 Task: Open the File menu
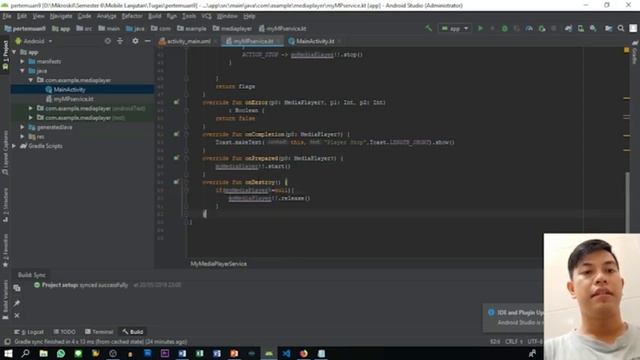click(7, 16)
